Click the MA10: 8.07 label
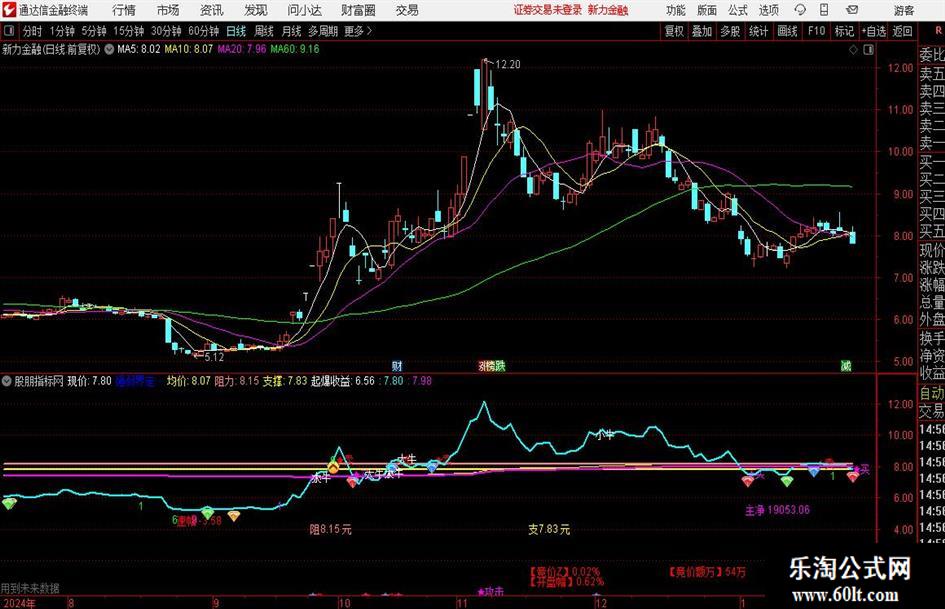The width and height of the screenshot is (945, 609). [x=189, y=49]
